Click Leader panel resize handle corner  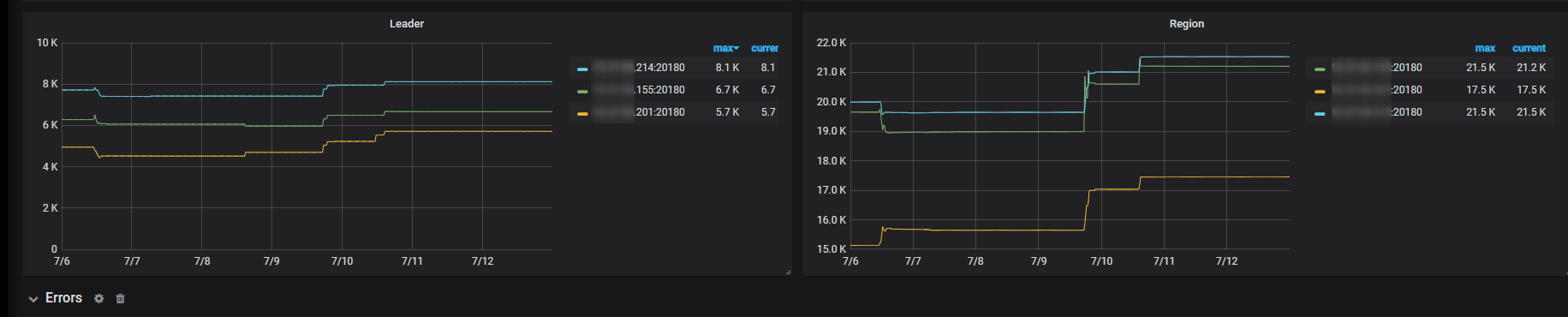788,272
